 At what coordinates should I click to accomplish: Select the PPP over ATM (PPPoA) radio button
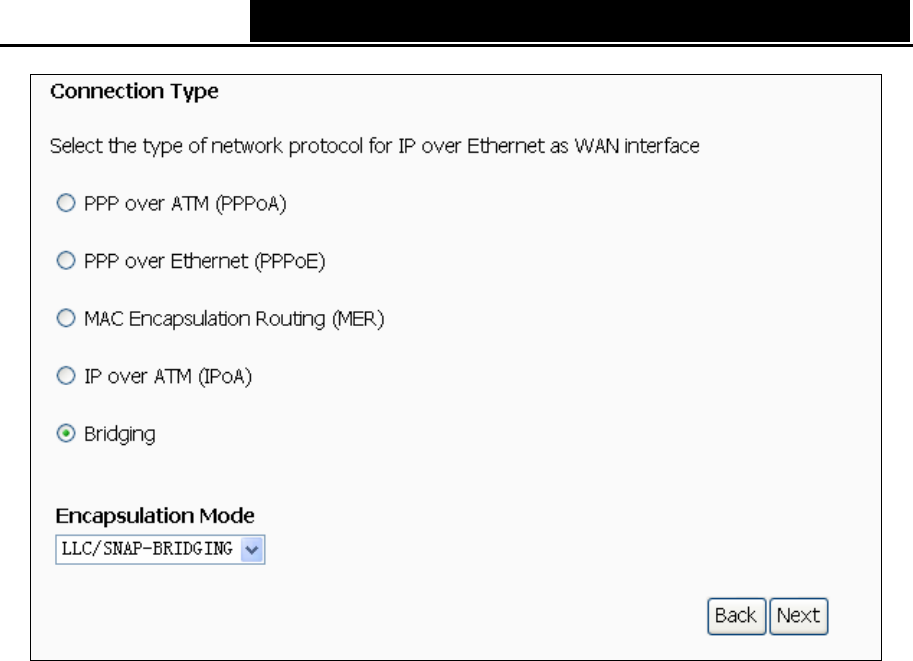pos(66,203)
